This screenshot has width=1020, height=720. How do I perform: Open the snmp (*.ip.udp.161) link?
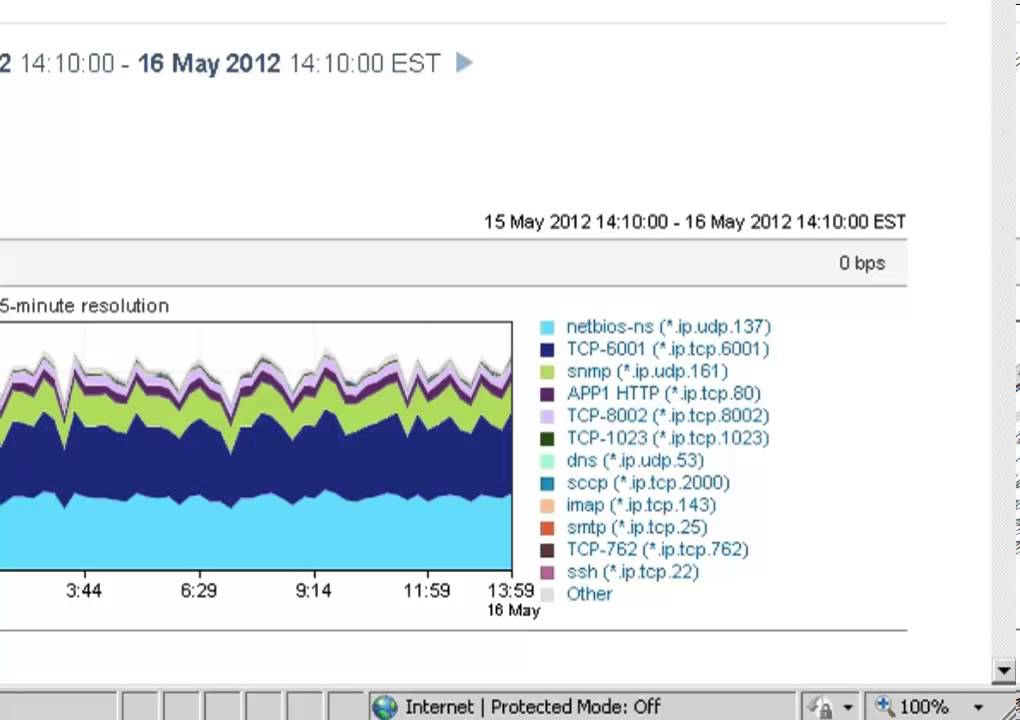point(647,371)
